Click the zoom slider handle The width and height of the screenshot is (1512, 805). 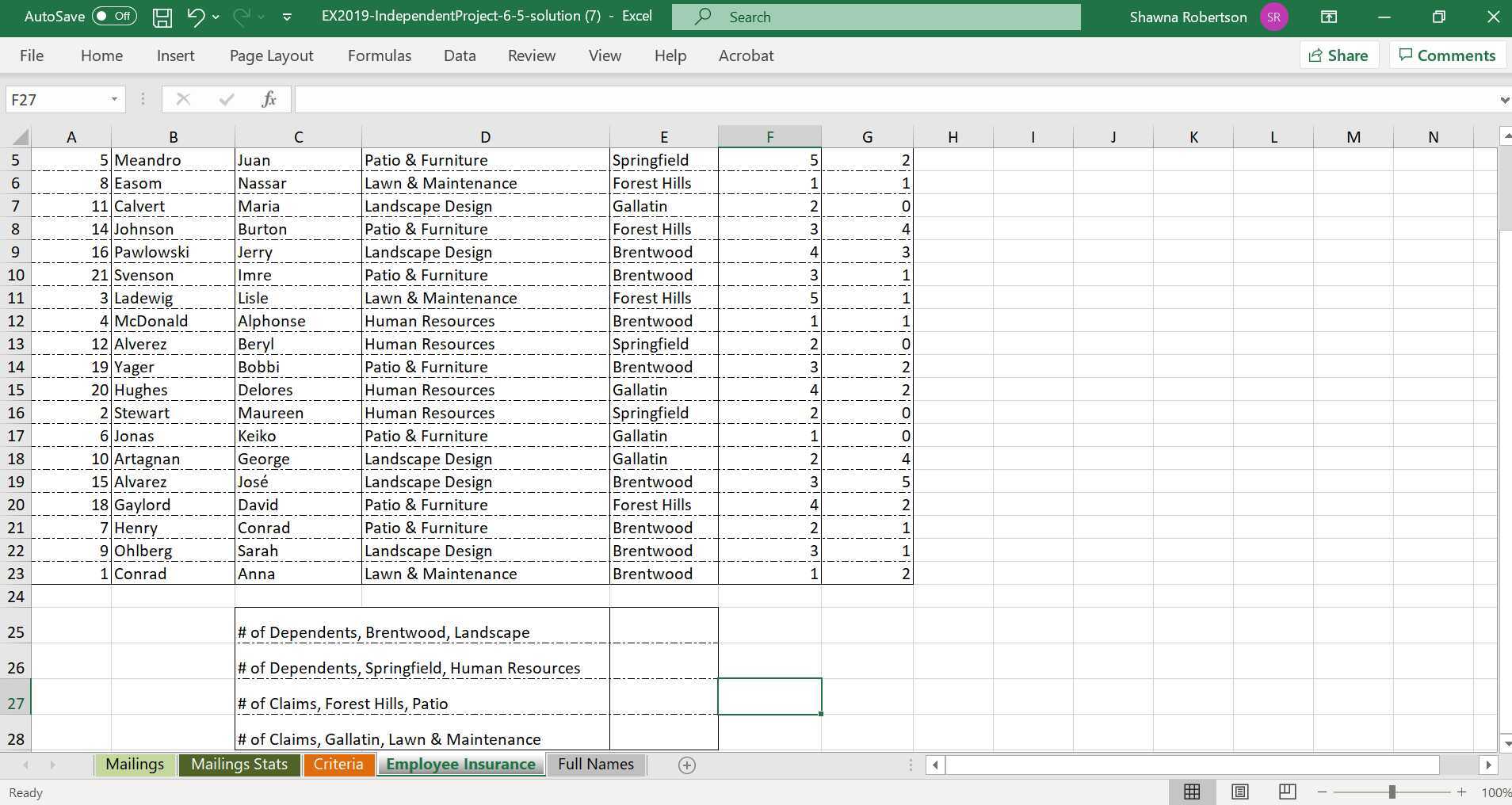click(x=1392, y=792)
